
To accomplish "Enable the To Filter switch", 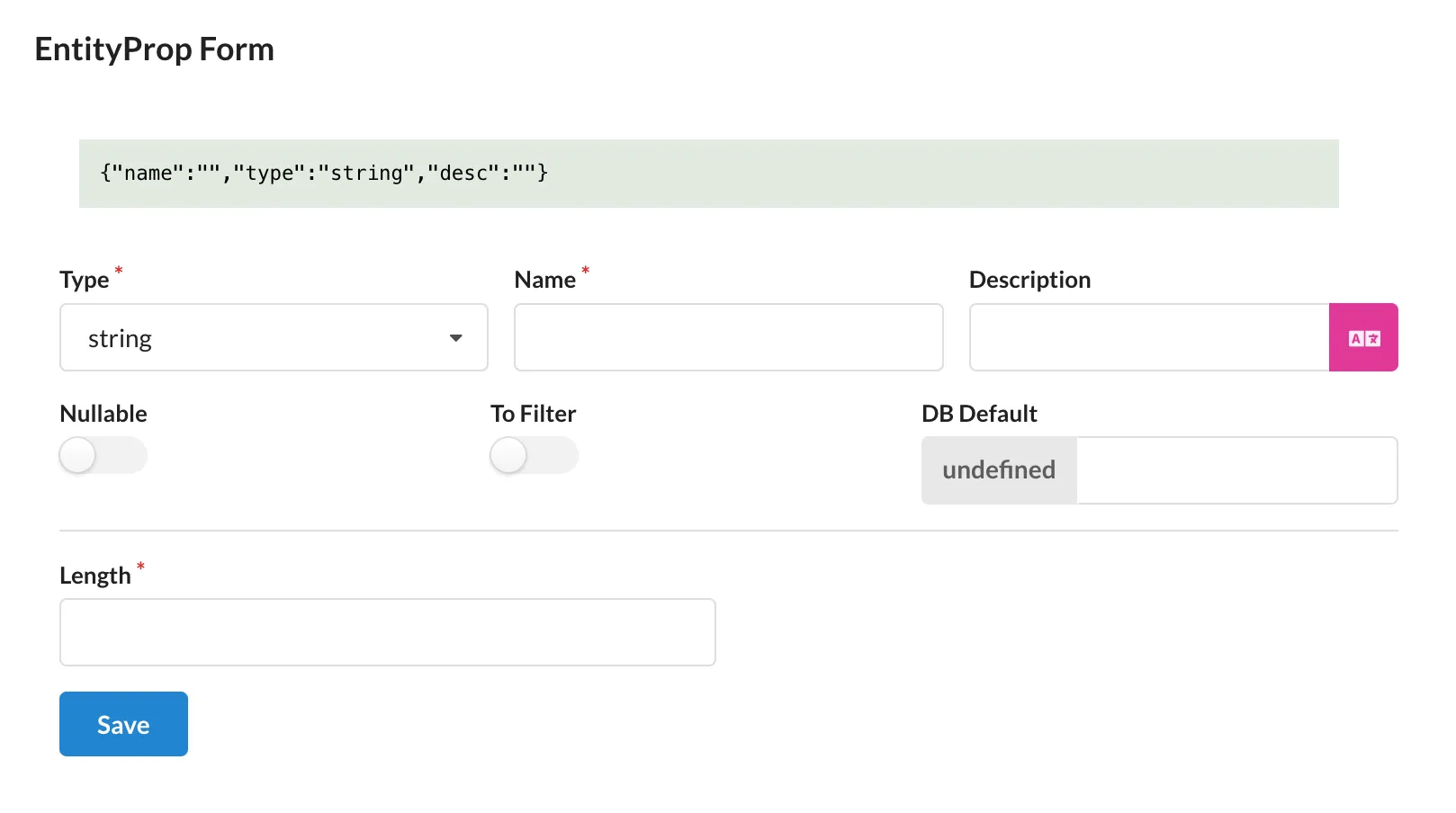I will pos(534,455).
